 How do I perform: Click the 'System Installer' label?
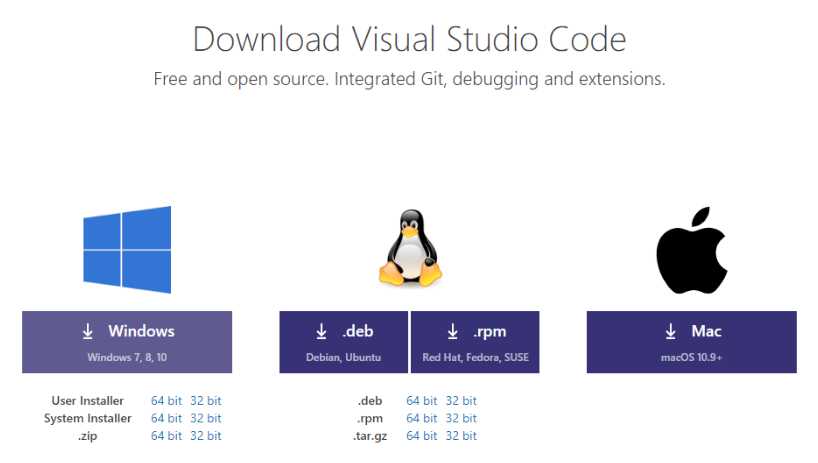(88, 418)
